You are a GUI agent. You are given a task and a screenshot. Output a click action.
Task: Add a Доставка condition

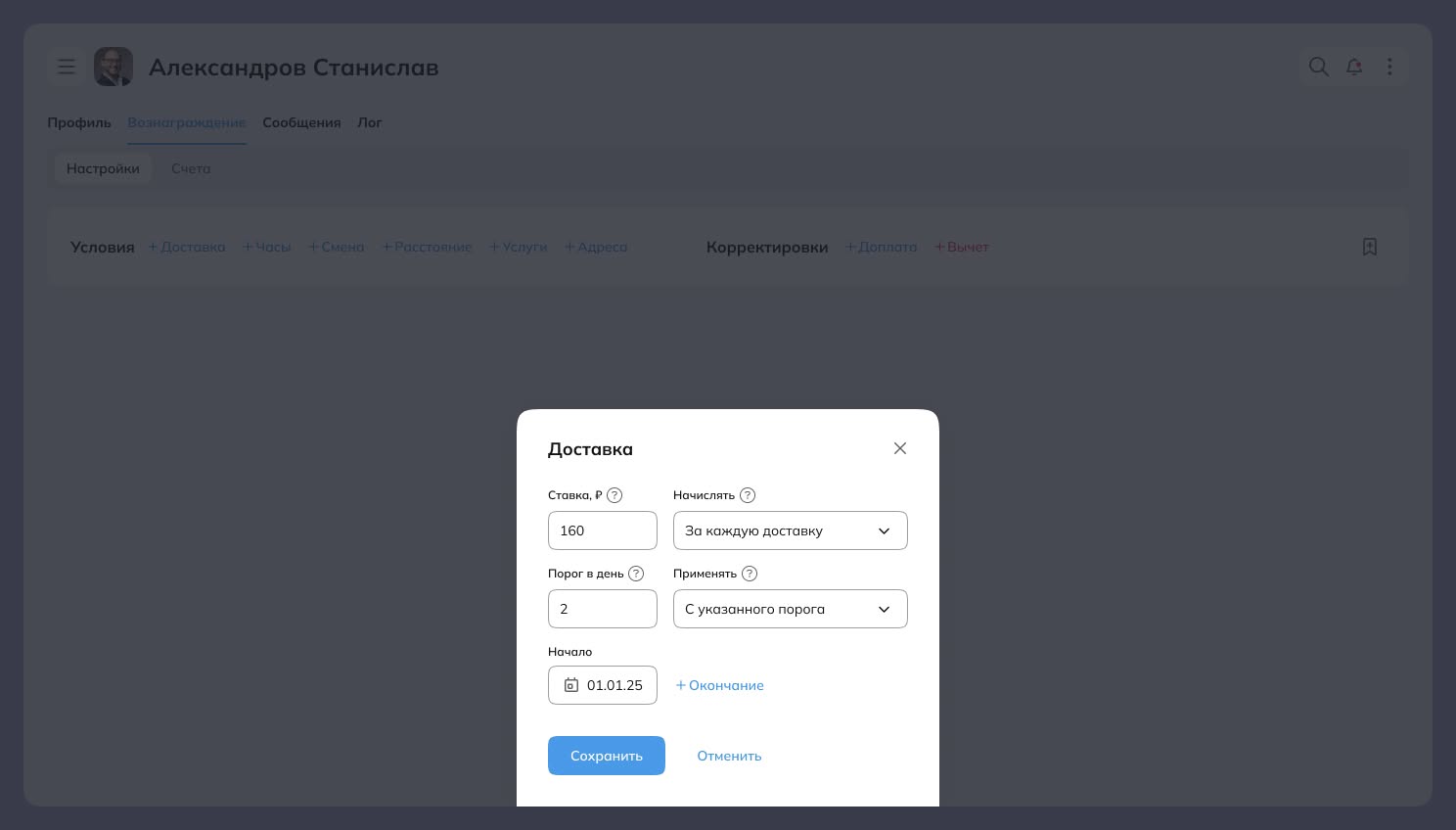pos(187,247)
